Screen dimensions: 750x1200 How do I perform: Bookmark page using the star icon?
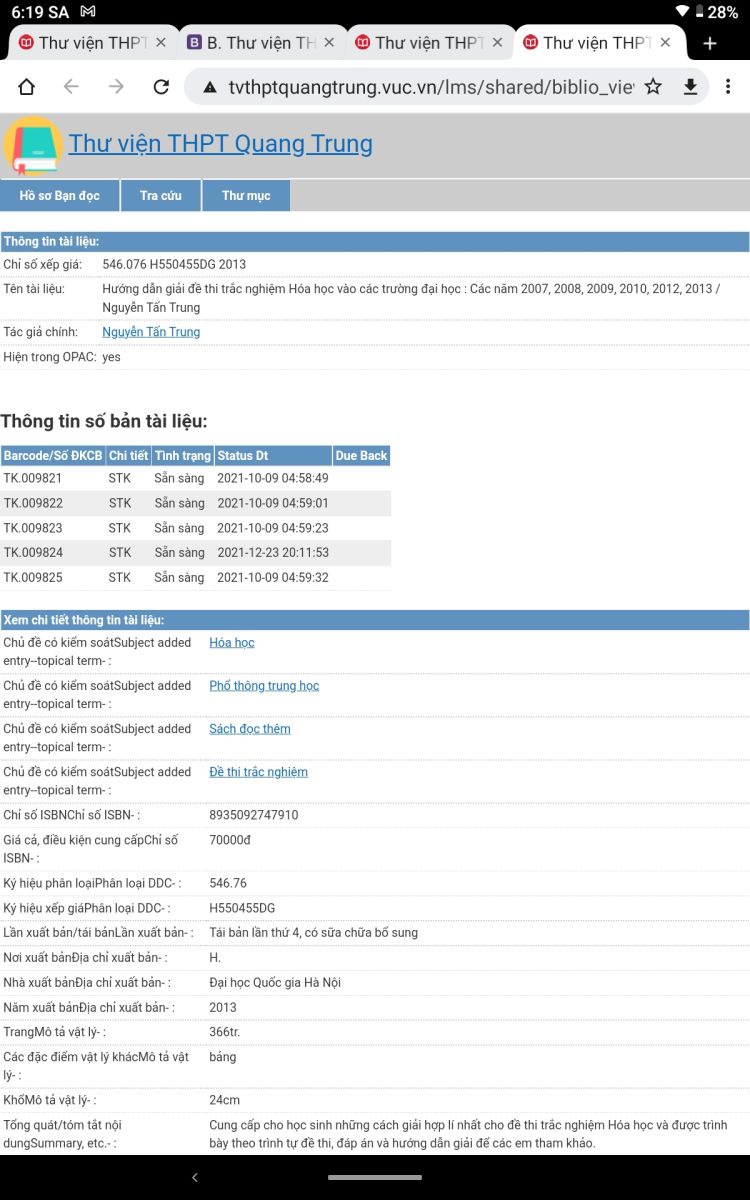pyautogui.click(x=653, y=87)
